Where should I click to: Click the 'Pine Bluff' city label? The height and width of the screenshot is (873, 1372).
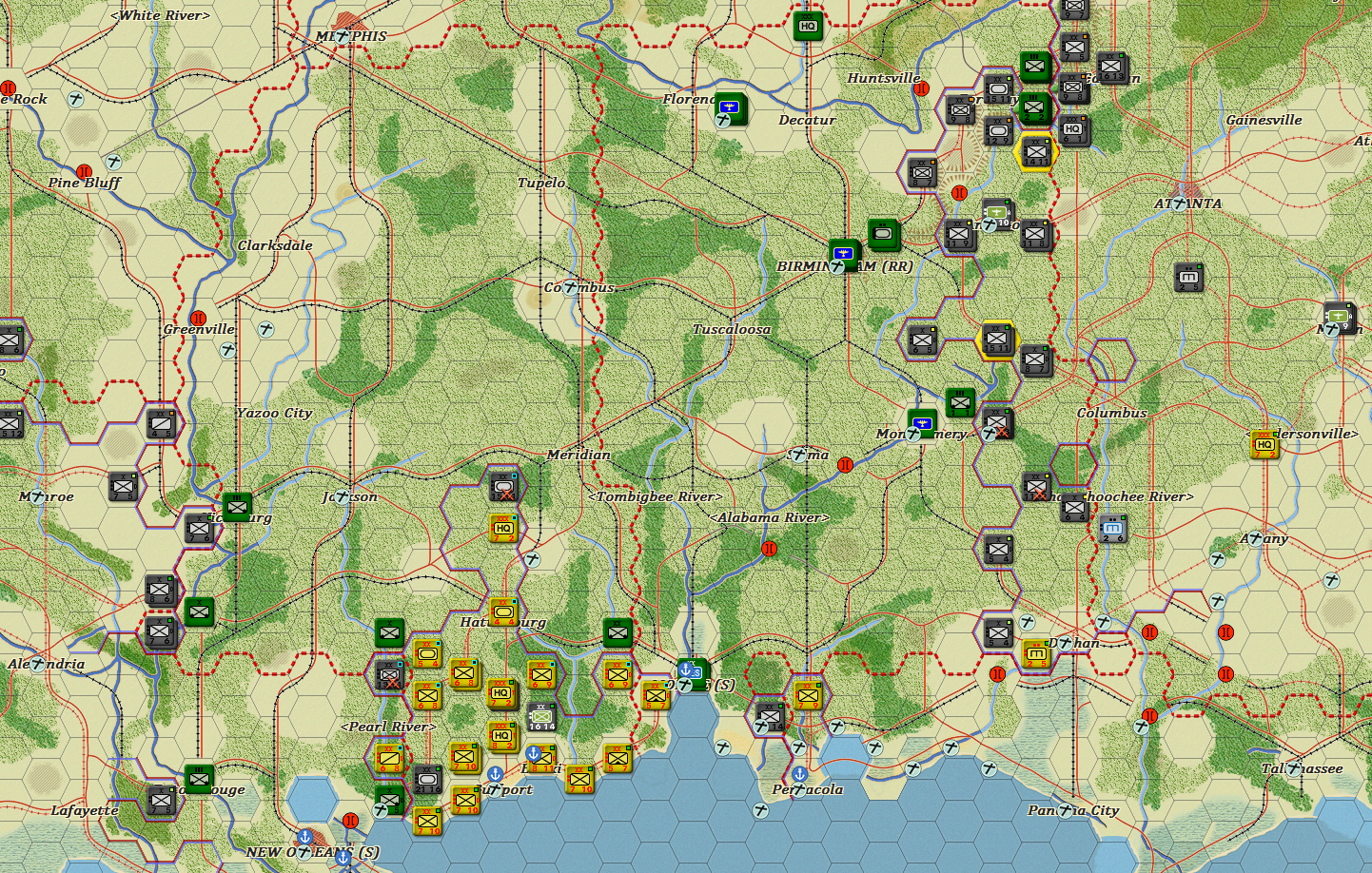tap(85, 183)
